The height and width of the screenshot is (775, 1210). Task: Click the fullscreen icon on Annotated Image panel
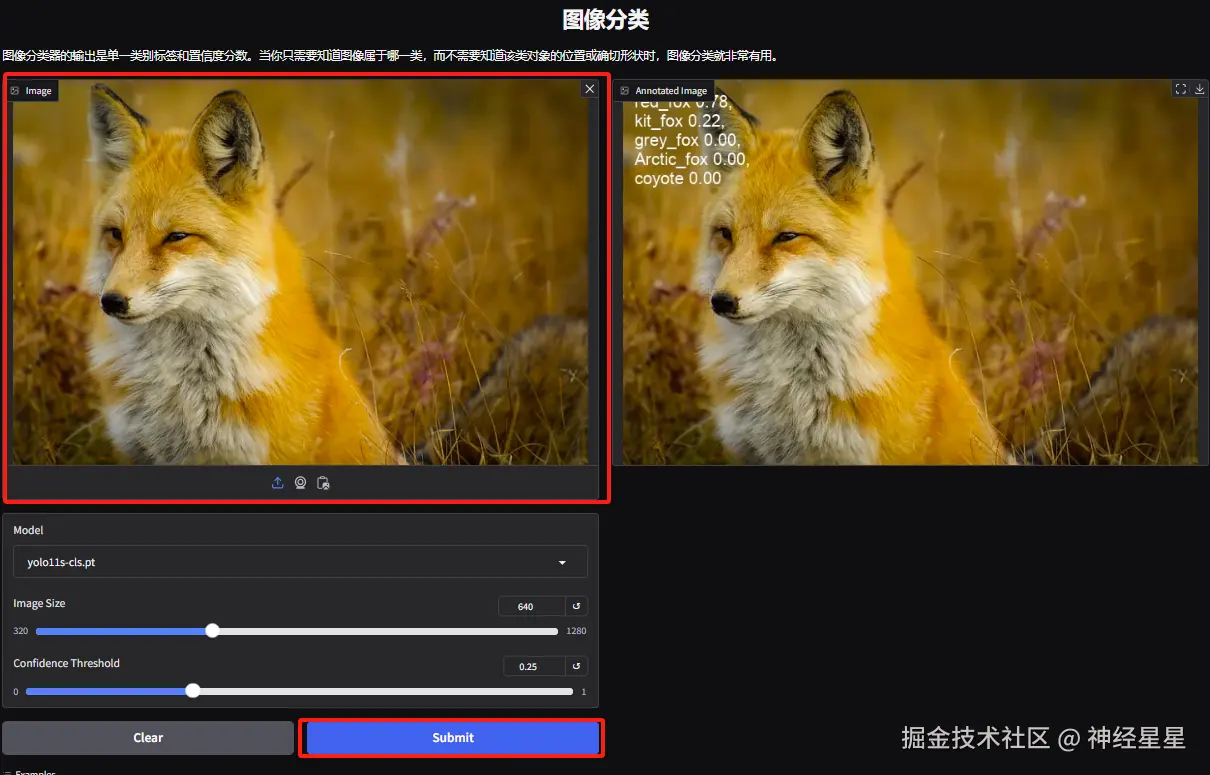coord(1180,88)
